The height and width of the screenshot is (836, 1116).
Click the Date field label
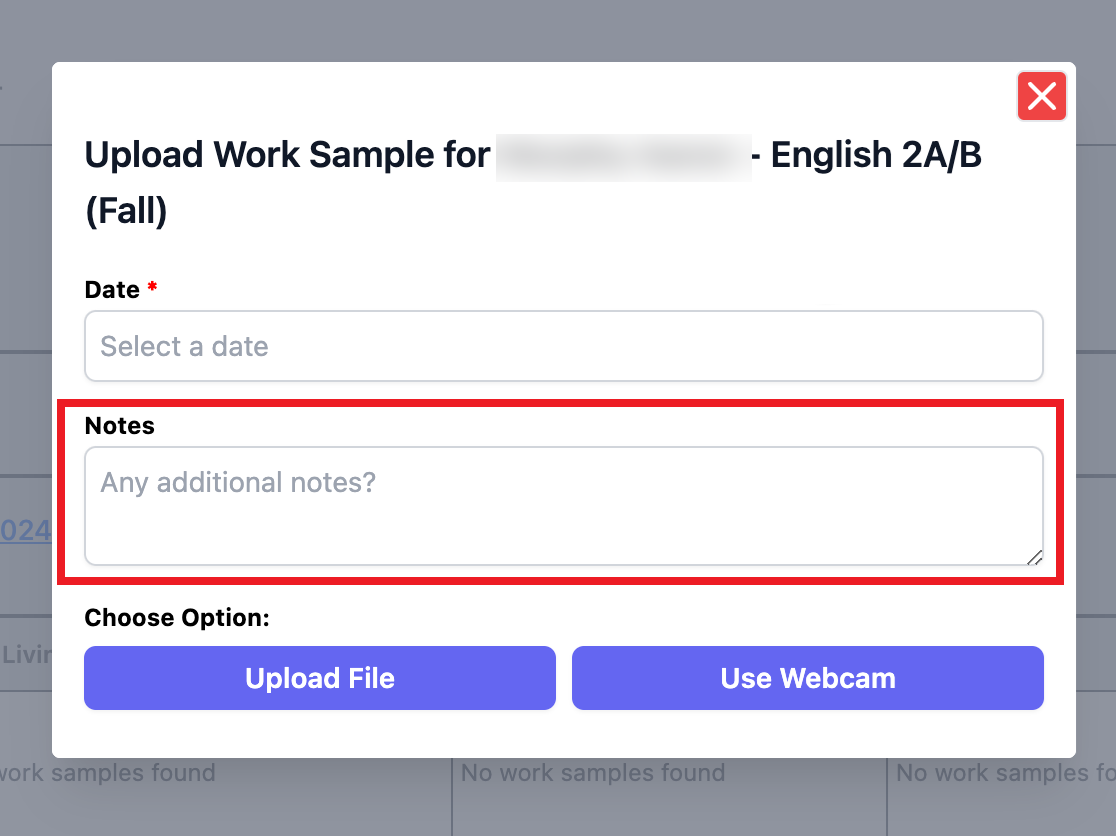tap(112, 290)
